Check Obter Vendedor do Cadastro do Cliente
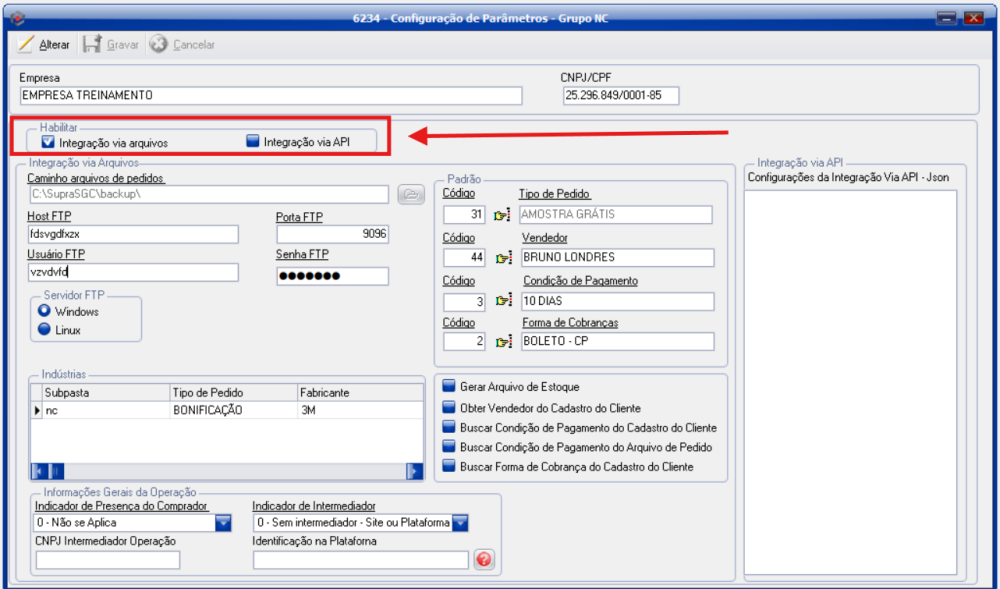The width and height of the screenshot is (1000, 589). 449,407
